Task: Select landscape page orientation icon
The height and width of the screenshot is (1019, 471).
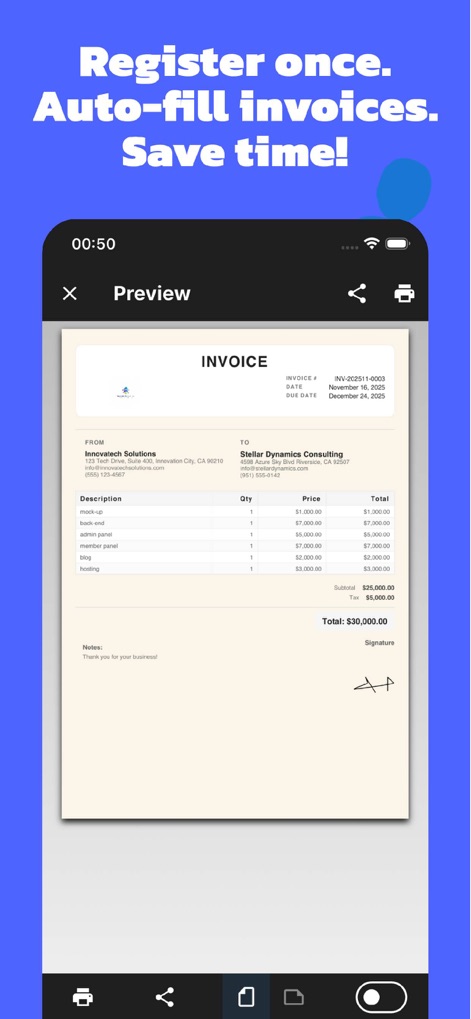Action: pyautogui.click(x=294, y=996)
